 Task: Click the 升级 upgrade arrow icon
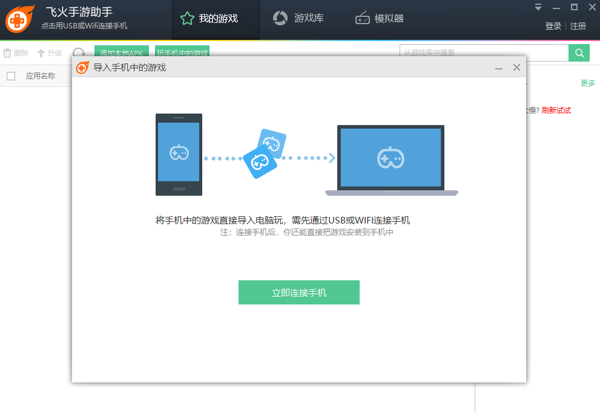pyautogui.click(x=41, y=53)
